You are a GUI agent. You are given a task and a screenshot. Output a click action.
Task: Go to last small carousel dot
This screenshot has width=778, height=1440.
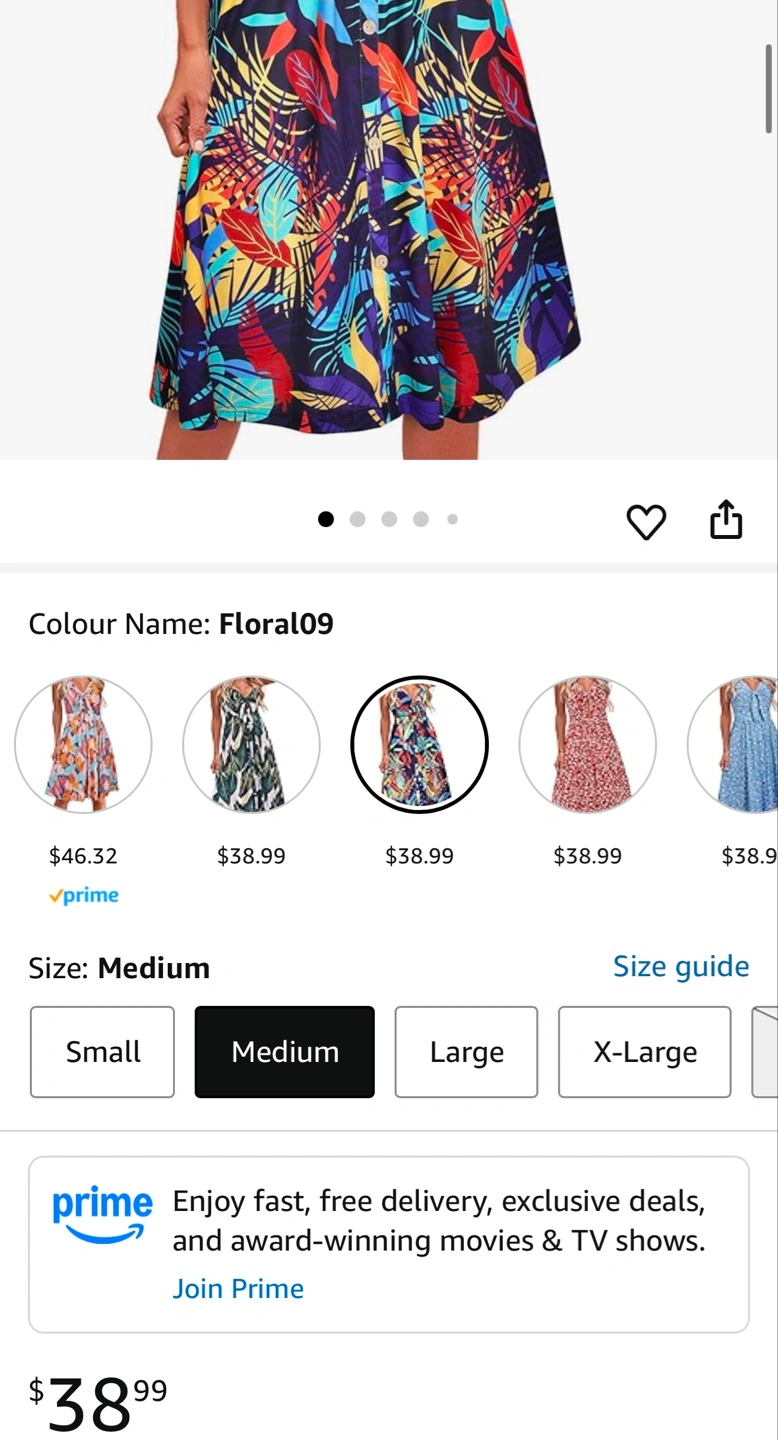coord(453,519)
